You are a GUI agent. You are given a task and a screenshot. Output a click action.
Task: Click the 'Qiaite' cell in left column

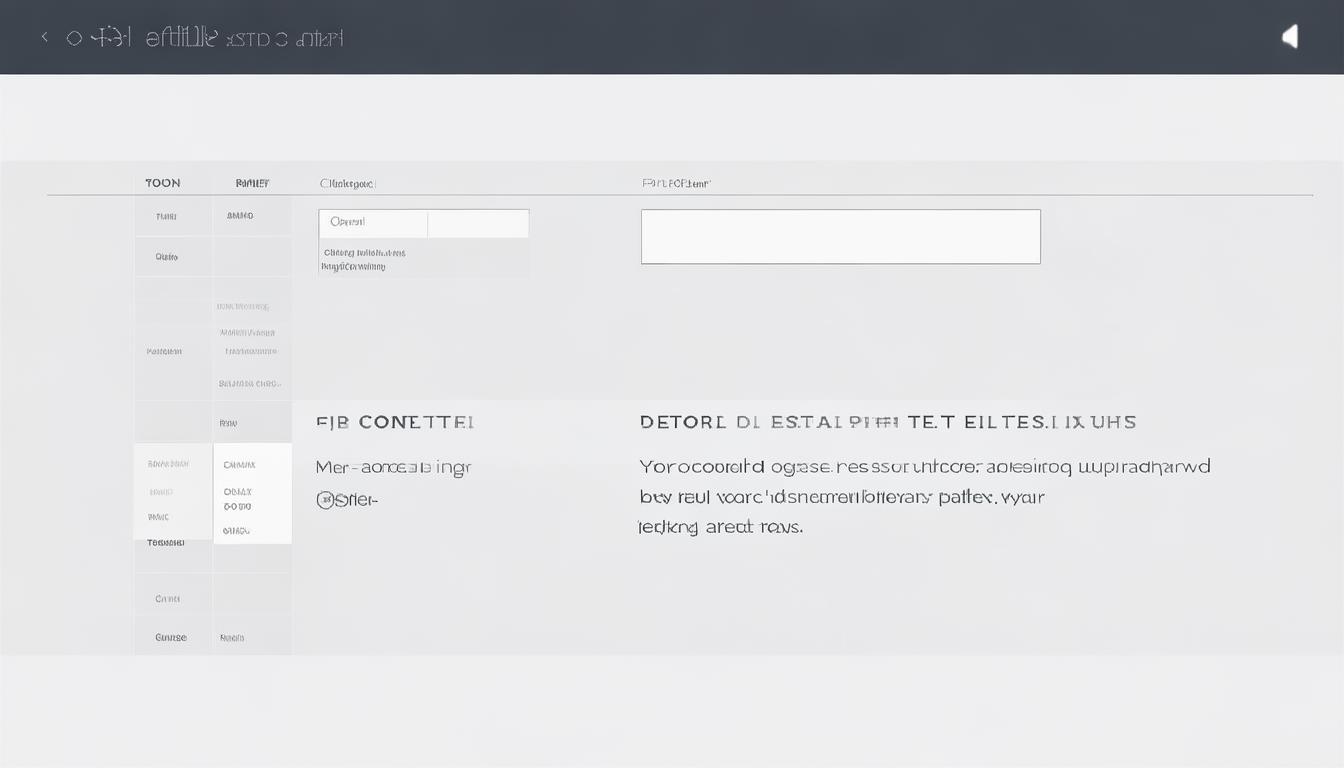[167, 257]
